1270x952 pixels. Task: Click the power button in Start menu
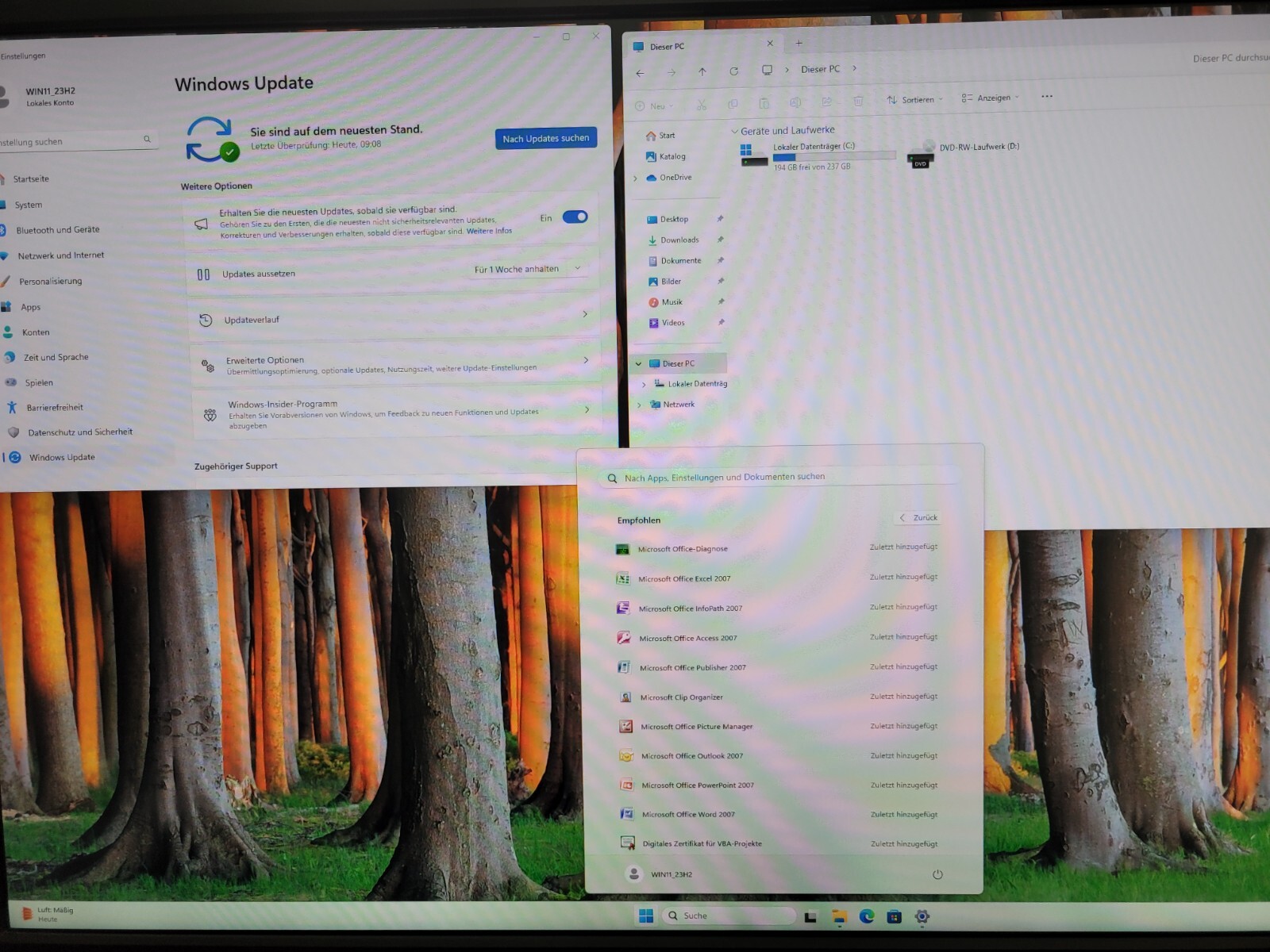point(937,874)
